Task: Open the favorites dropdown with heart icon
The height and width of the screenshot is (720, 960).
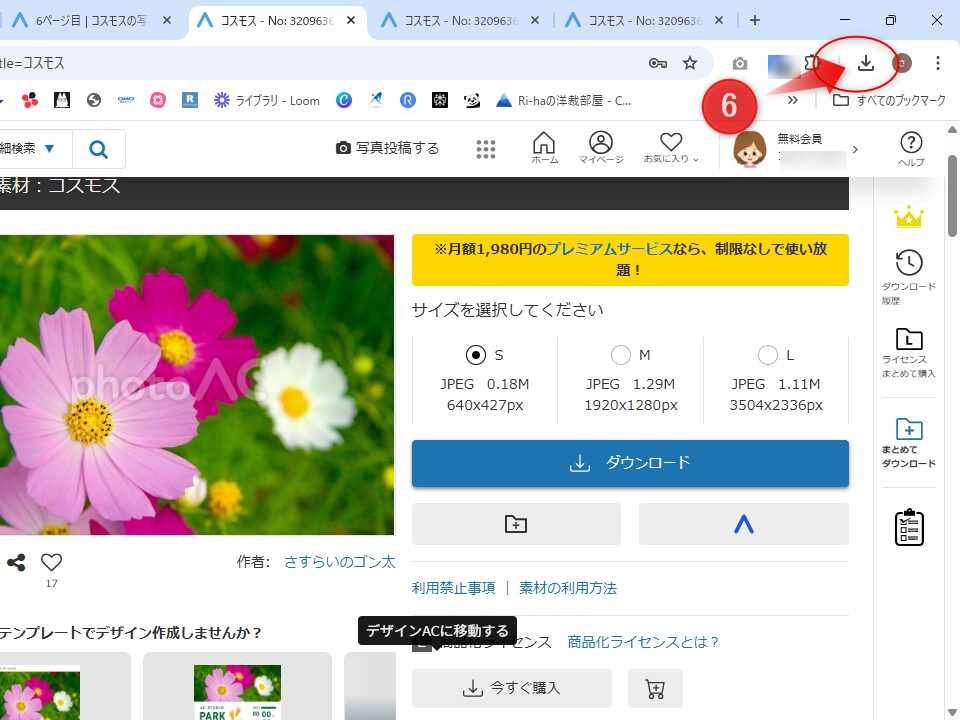Action: coord(671,147)
